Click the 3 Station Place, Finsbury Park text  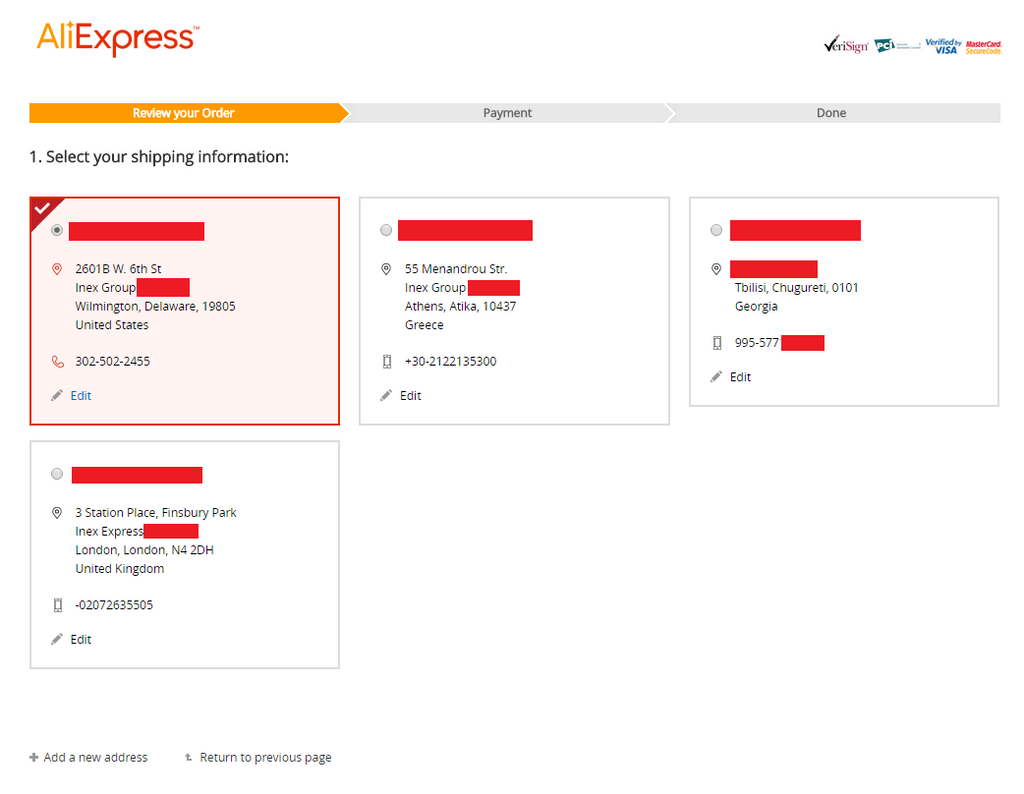pos(155,513)
